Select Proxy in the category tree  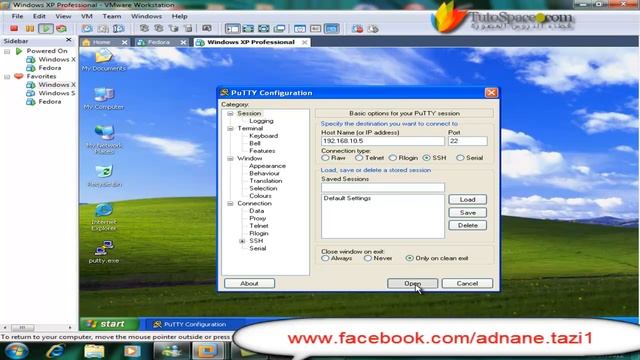point(257,218)
